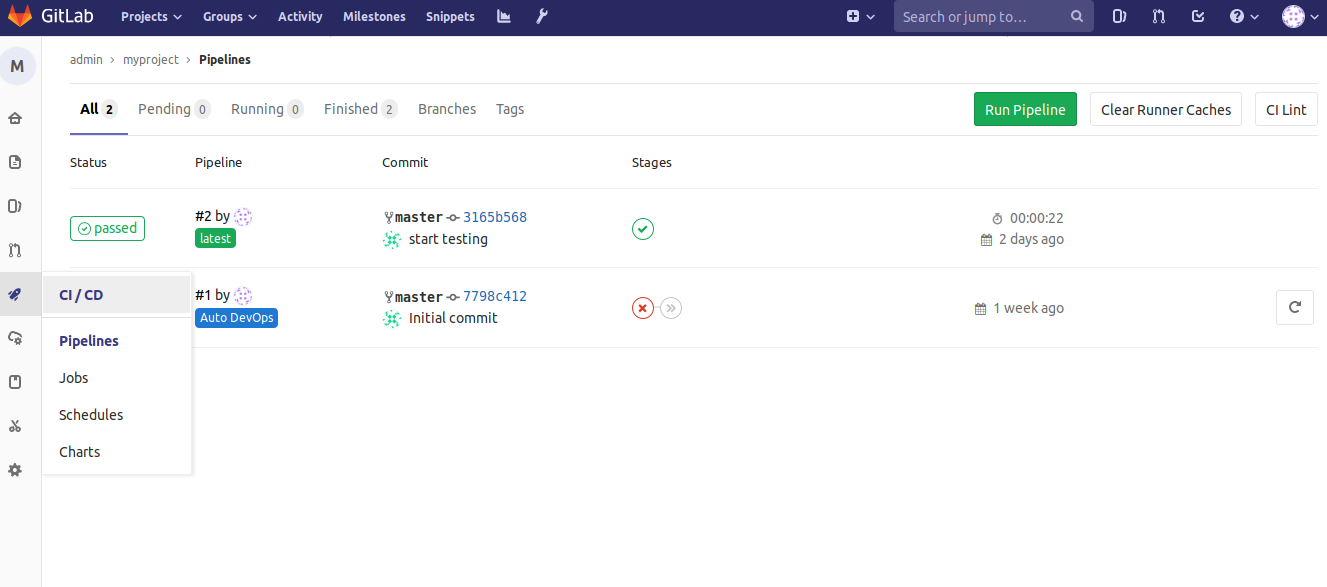Open the user profile avatar dropdown
Viewport: 1327px width, 587px height.
coord(1300,16)
